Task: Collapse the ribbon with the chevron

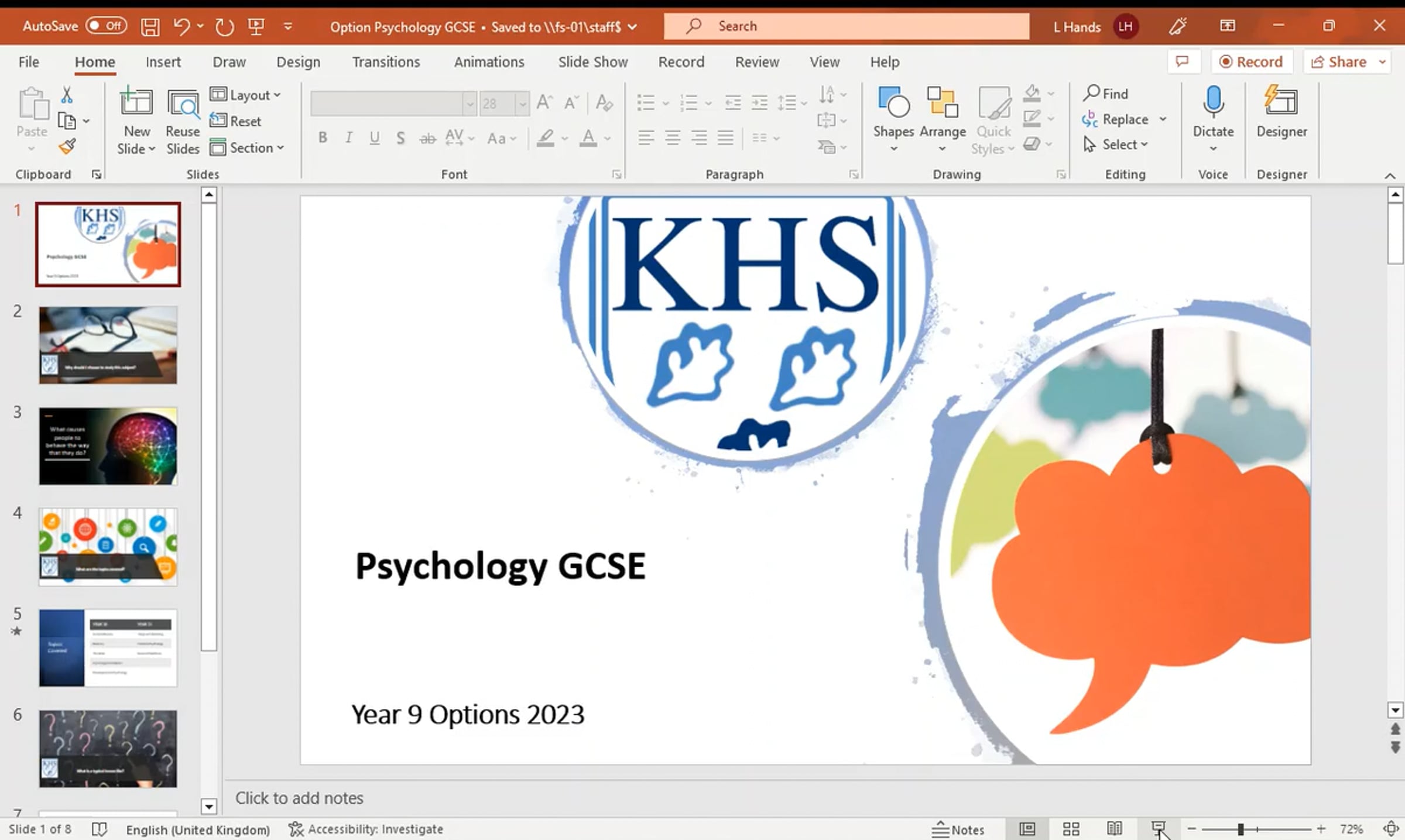Action: coord(1390,176)
